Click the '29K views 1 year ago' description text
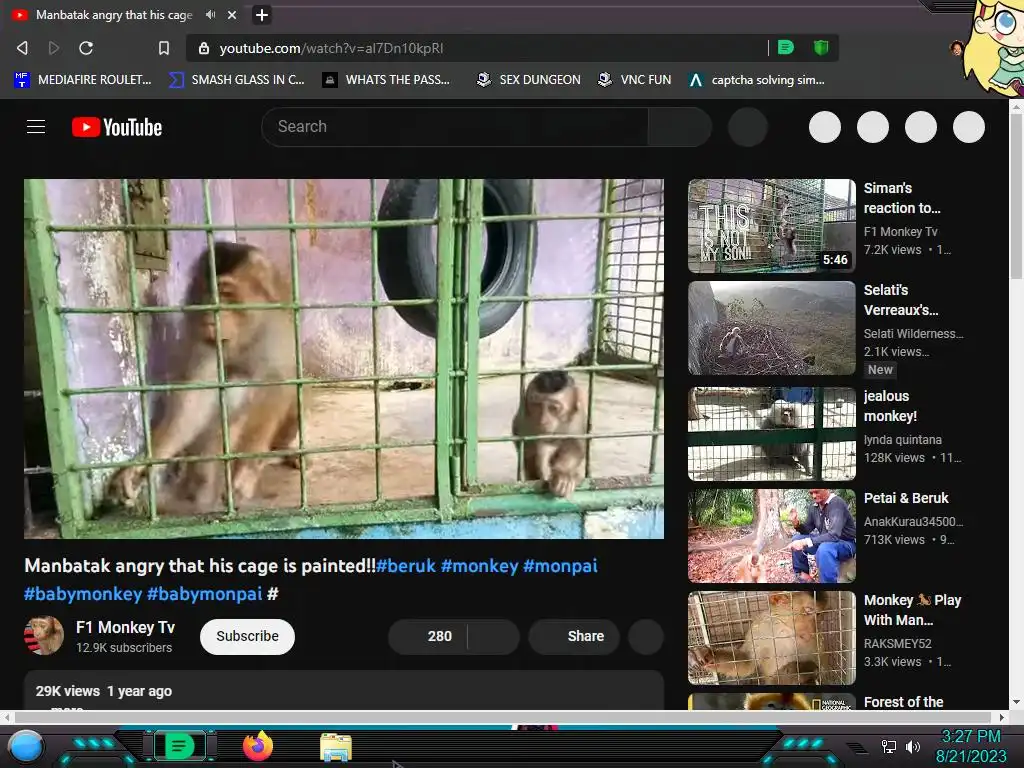 coord(104,691)
